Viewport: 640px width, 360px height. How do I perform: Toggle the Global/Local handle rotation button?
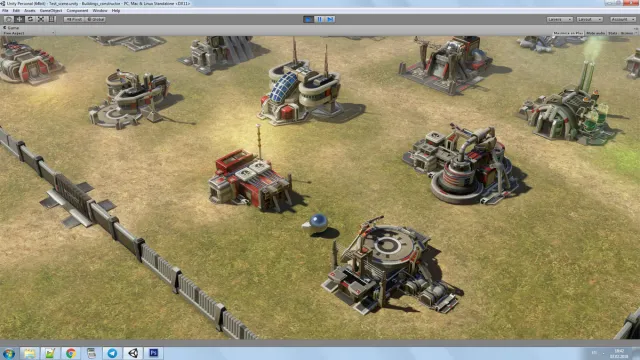pyautogui.click(x=96, y=19)
